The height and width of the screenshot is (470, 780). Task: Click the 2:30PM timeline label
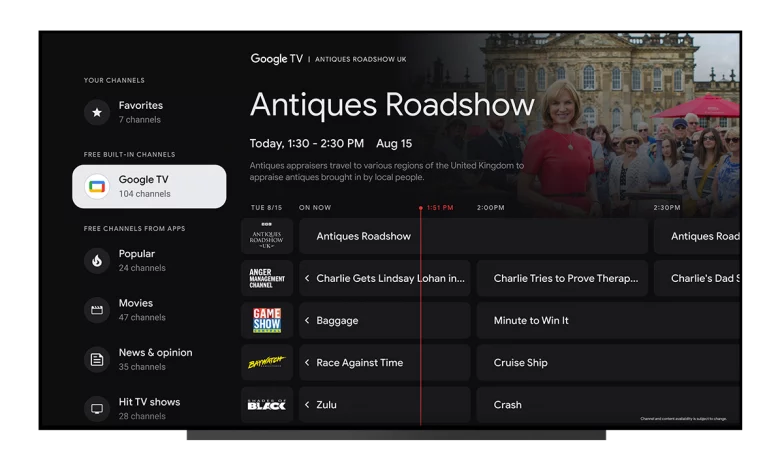[667, 207]
